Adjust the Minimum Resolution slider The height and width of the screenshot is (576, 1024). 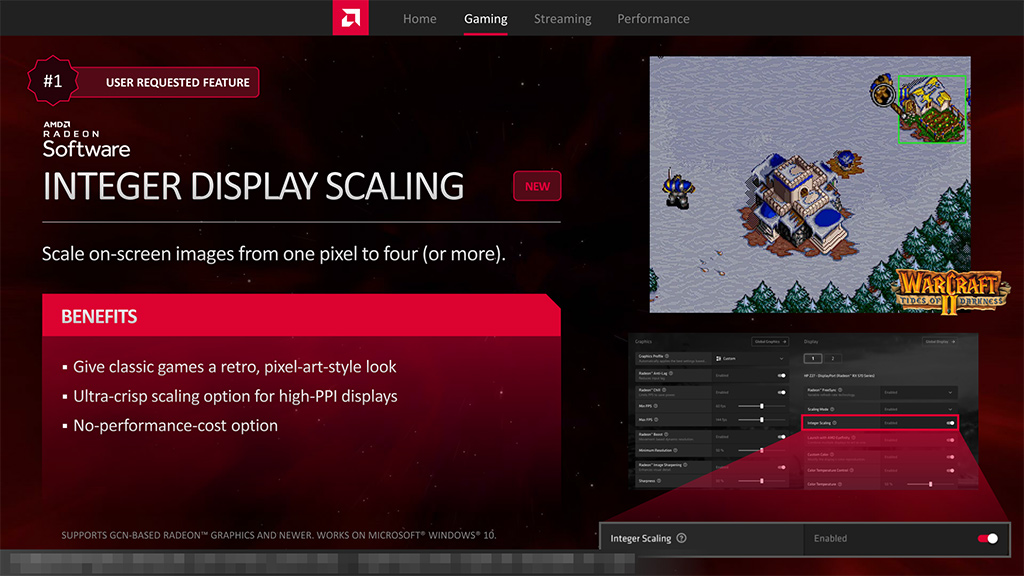pos(761,451)
